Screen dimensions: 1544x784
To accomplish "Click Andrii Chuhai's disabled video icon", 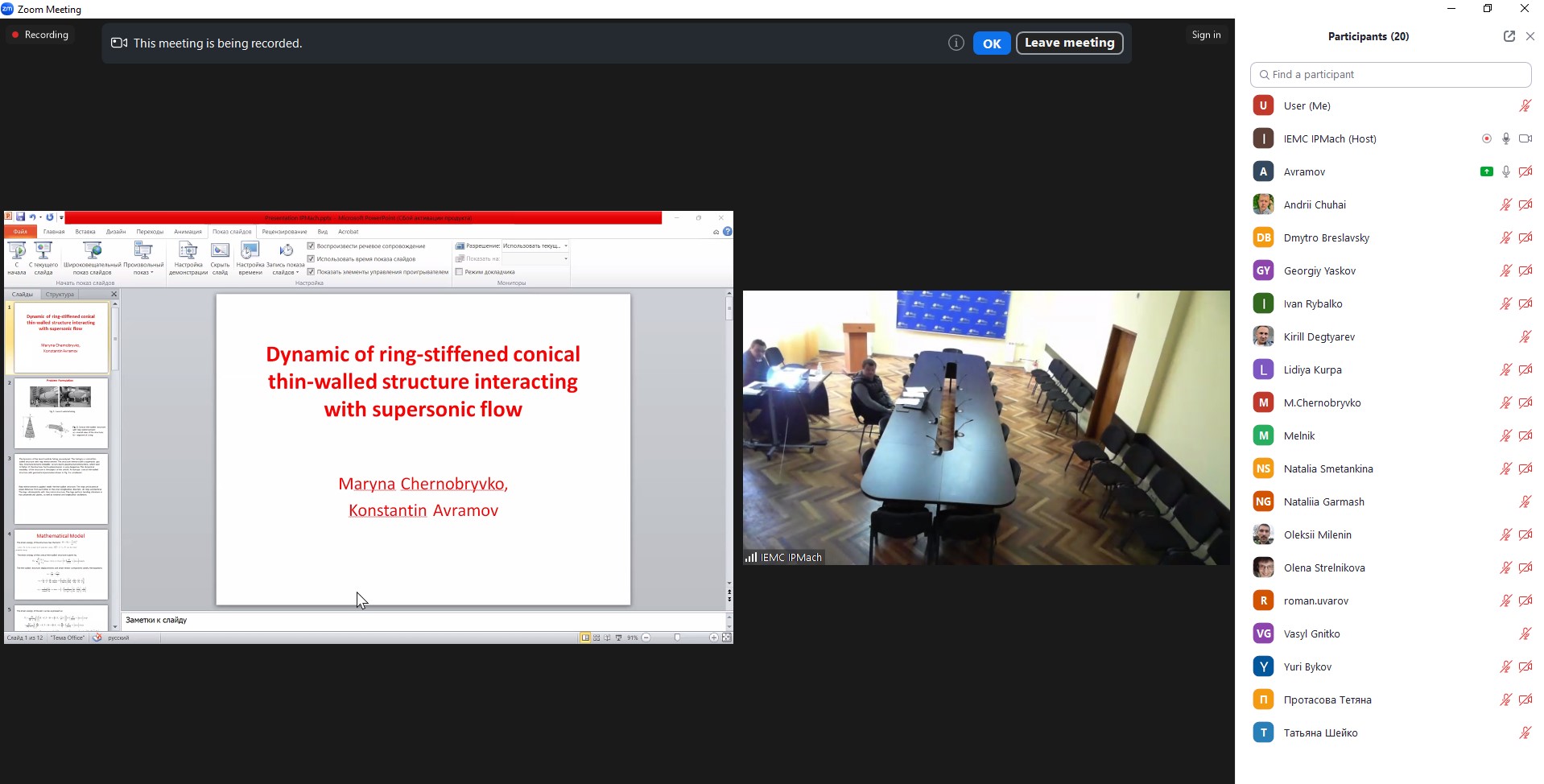I will click(x=1525, y=204).
